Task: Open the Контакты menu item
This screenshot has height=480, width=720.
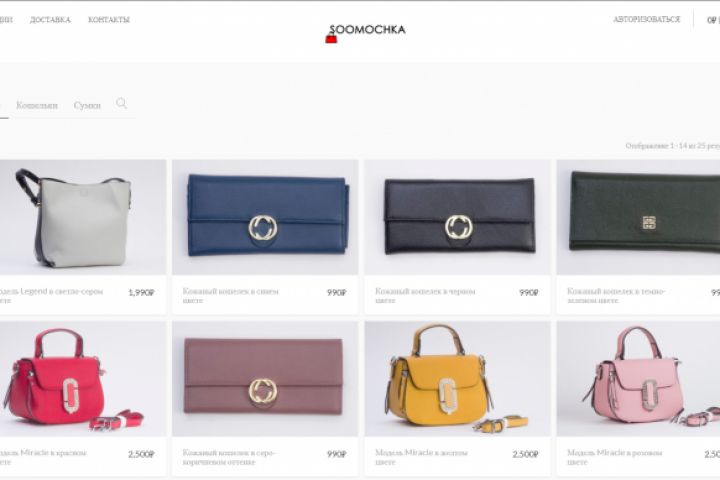Action: click(x=109, y=20)
